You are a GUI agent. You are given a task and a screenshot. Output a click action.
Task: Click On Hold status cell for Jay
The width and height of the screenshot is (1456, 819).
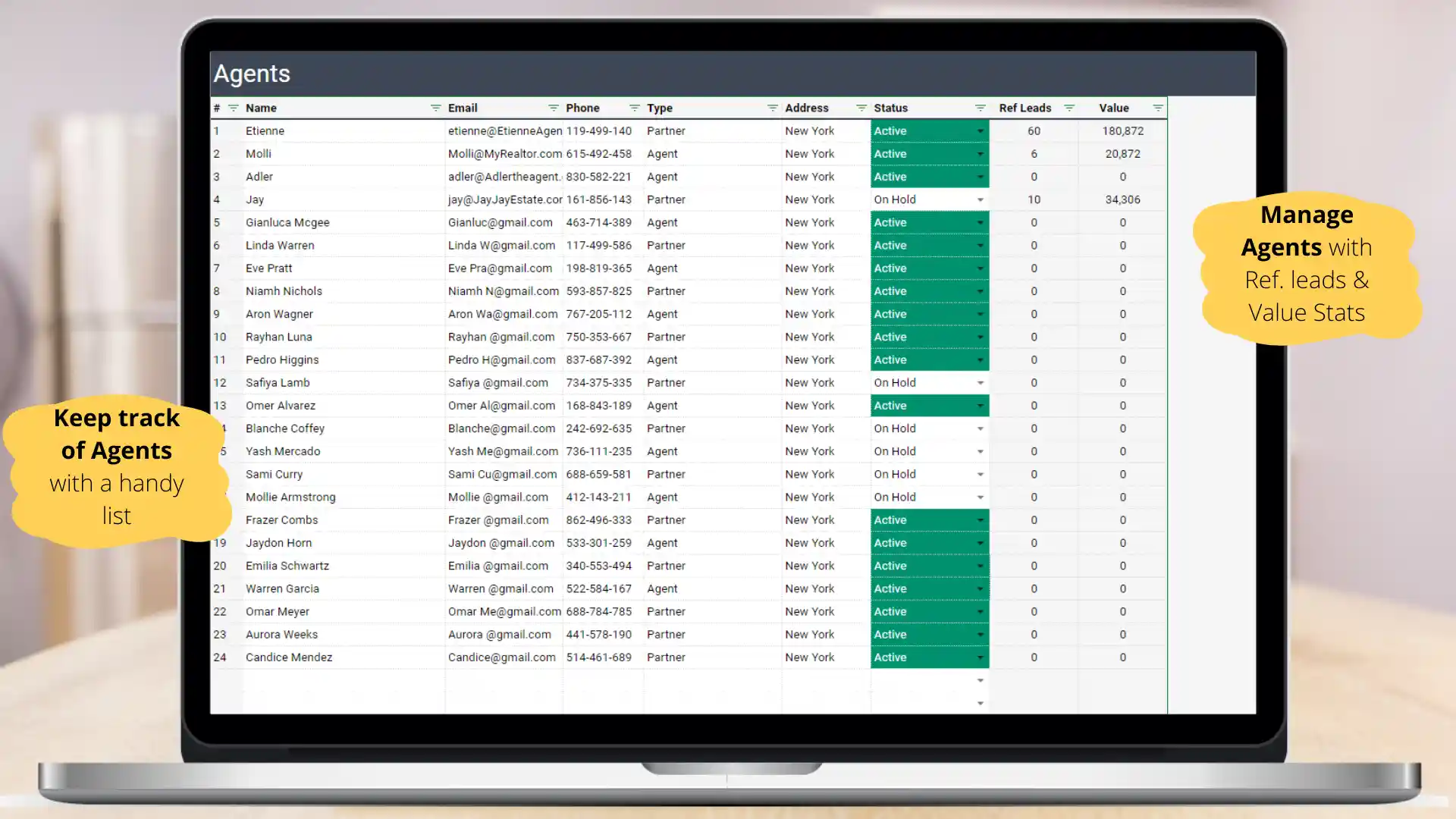pyautogui.click(x=930, y=200)
